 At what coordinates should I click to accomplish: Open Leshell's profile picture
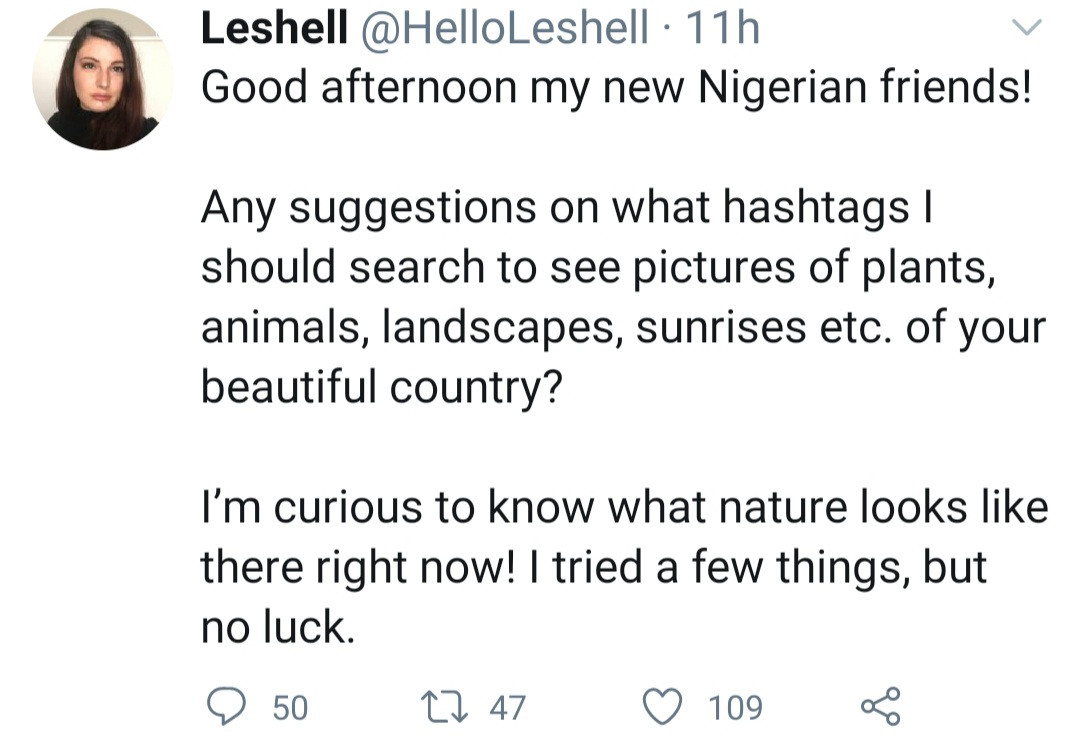pyautogui.click(x=102, y=80)
